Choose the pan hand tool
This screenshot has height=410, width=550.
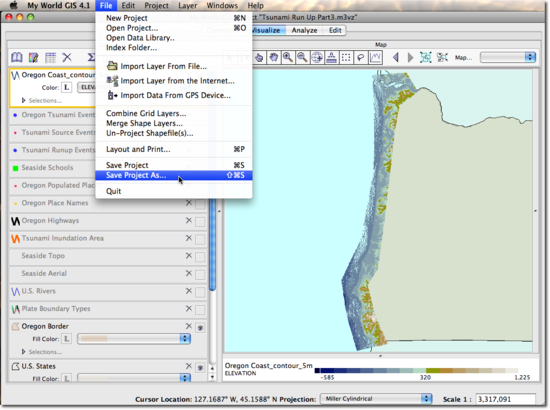[274, 57]
